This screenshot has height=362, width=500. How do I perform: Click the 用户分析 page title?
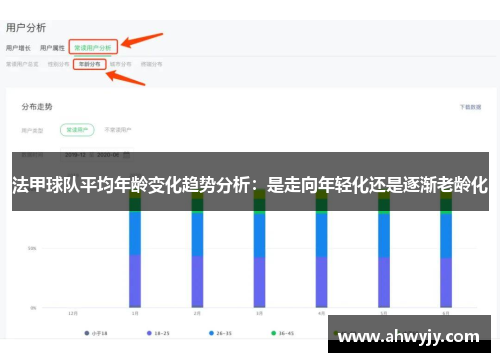coord(26,28)
